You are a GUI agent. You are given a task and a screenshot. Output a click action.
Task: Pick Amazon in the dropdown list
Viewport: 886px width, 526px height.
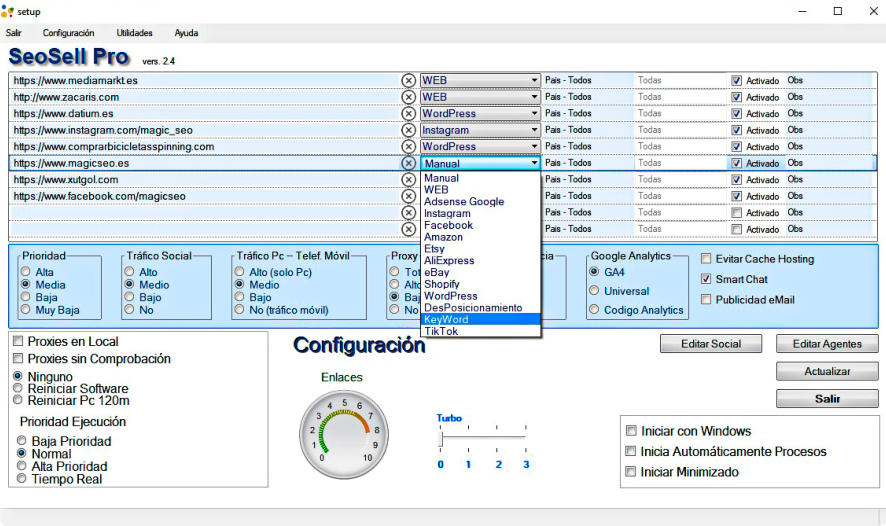tap(481, 237)
